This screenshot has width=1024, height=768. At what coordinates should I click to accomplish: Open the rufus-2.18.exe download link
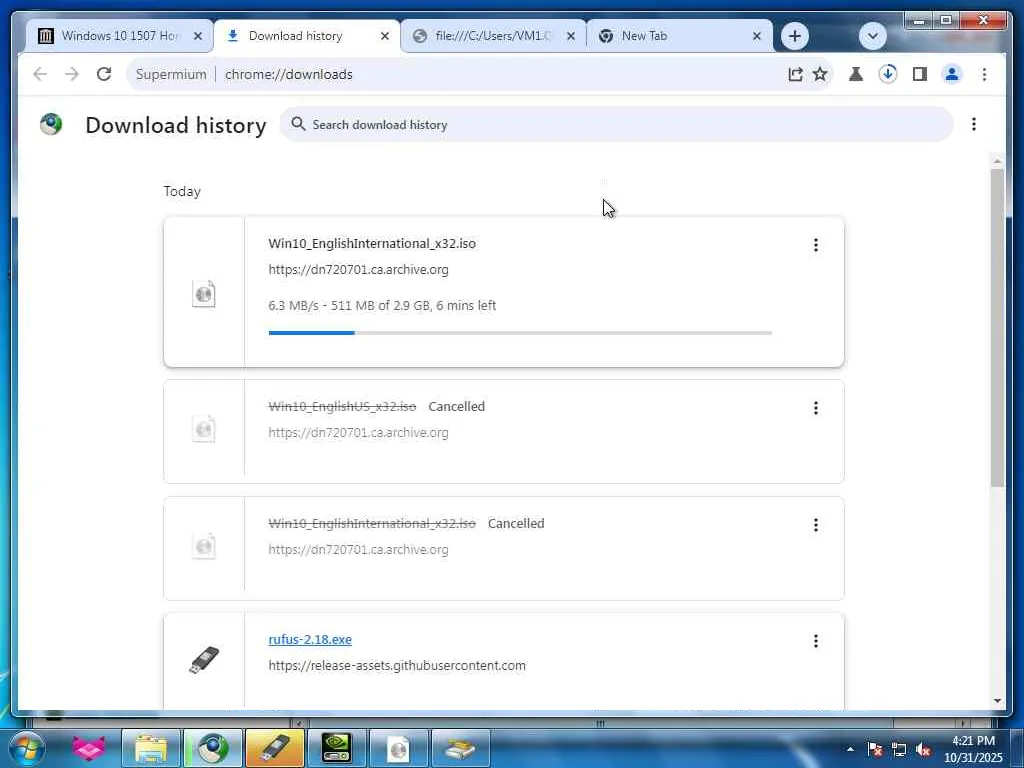point(310,639)
